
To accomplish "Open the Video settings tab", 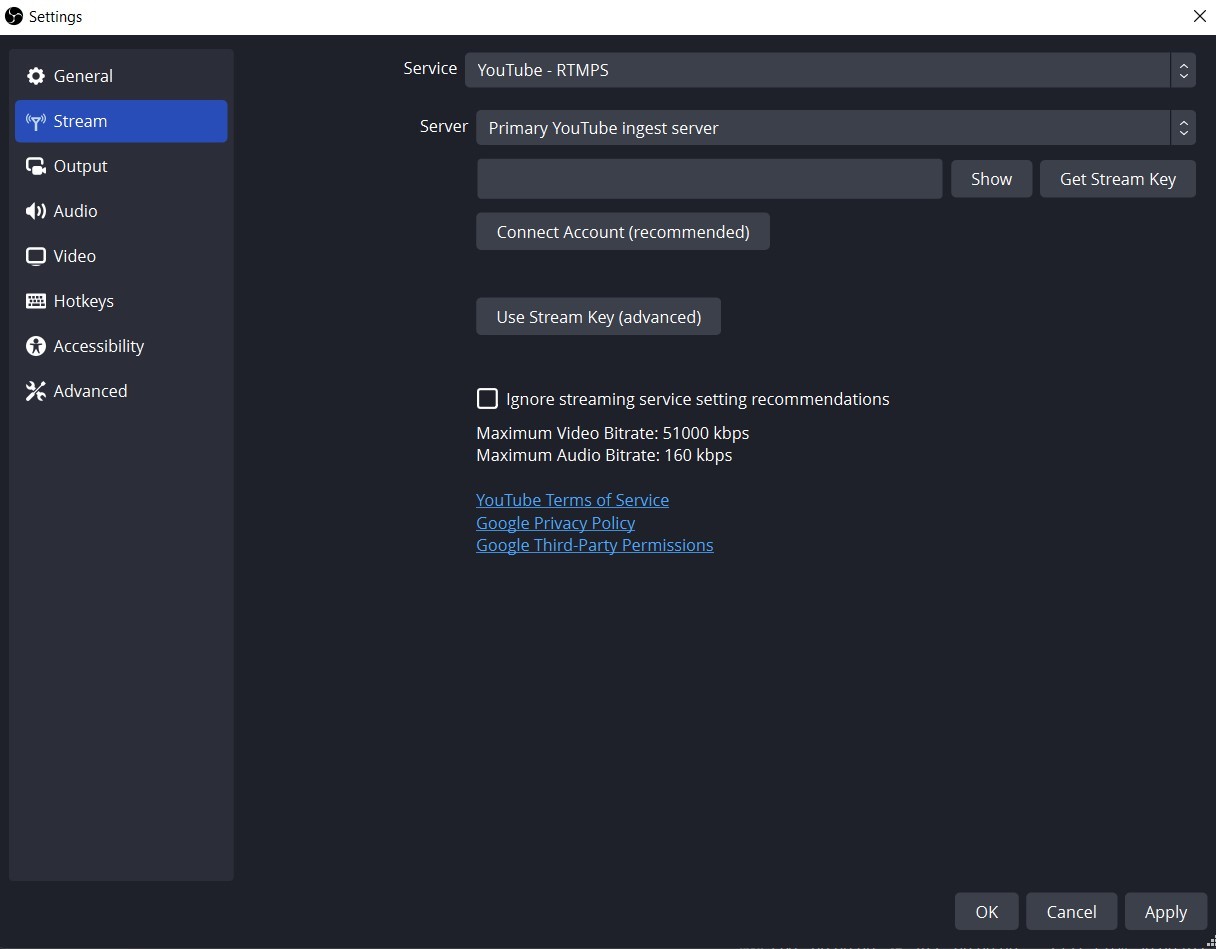I will click(121, 256).
